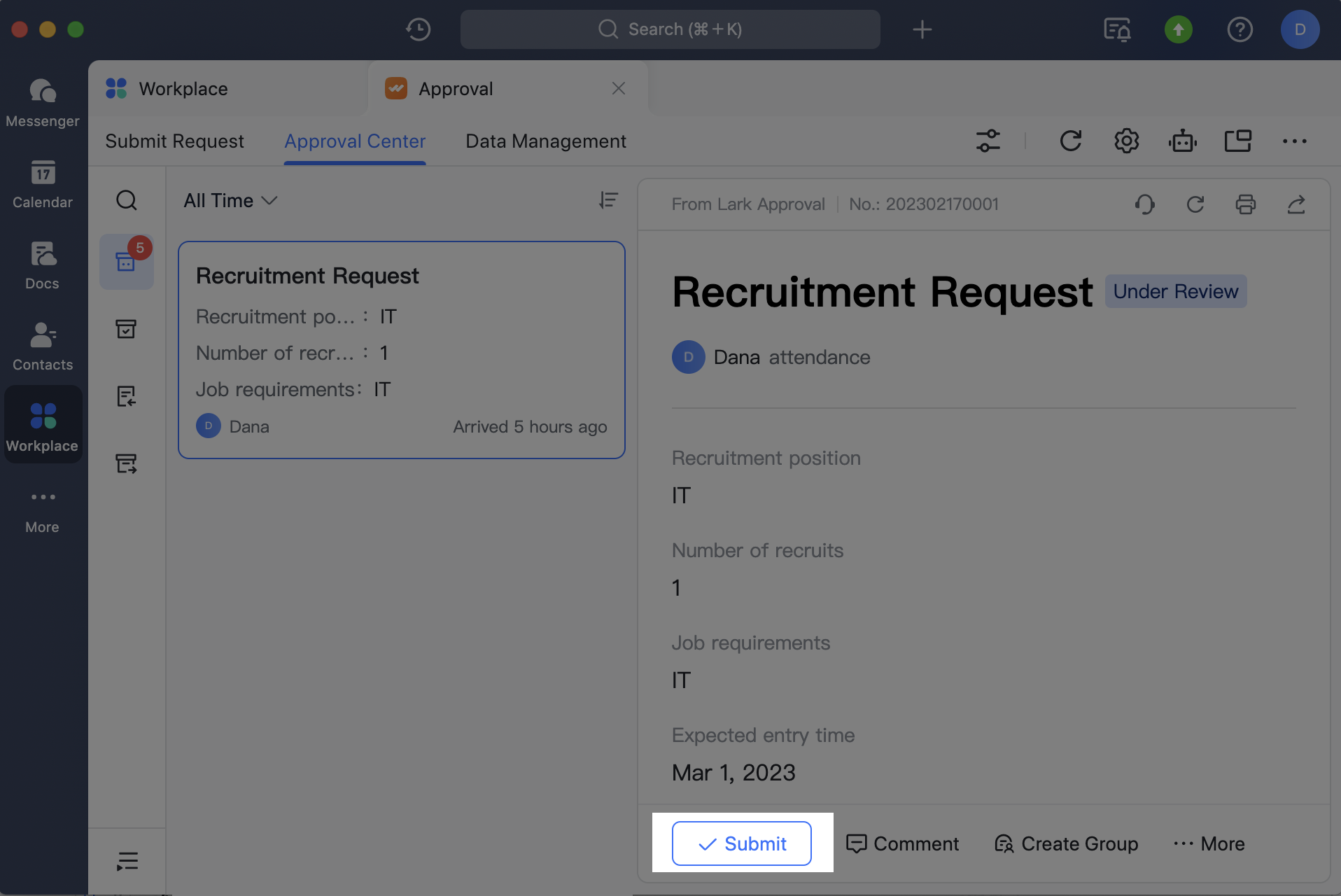
Task: Expand the All Time filter dropdown
Action: coord(230,201)
